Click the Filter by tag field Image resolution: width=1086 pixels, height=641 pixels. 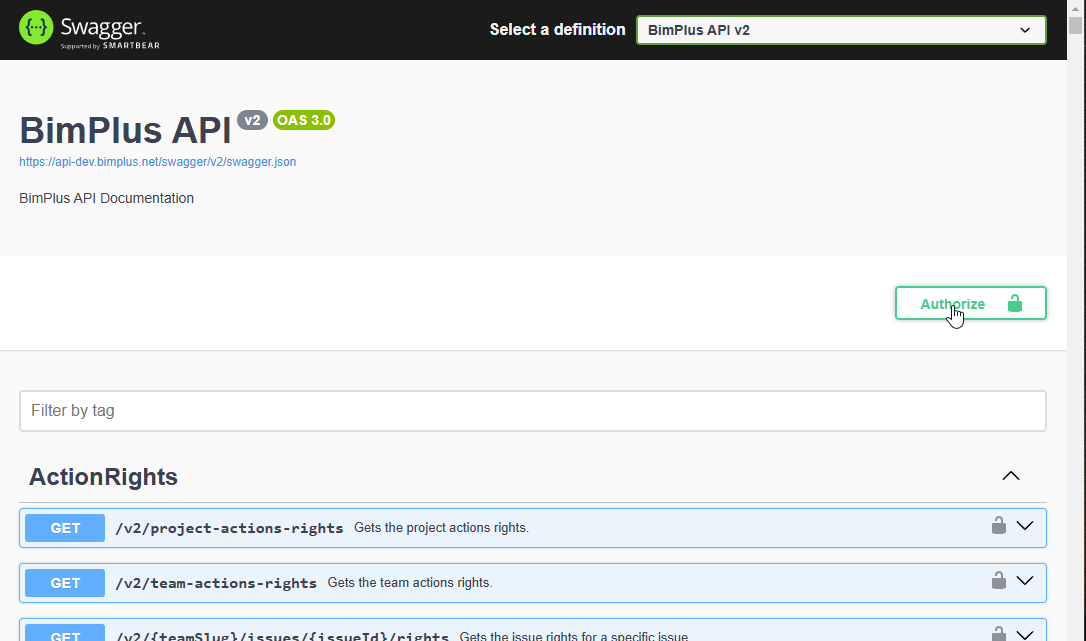tap(533, 411)
